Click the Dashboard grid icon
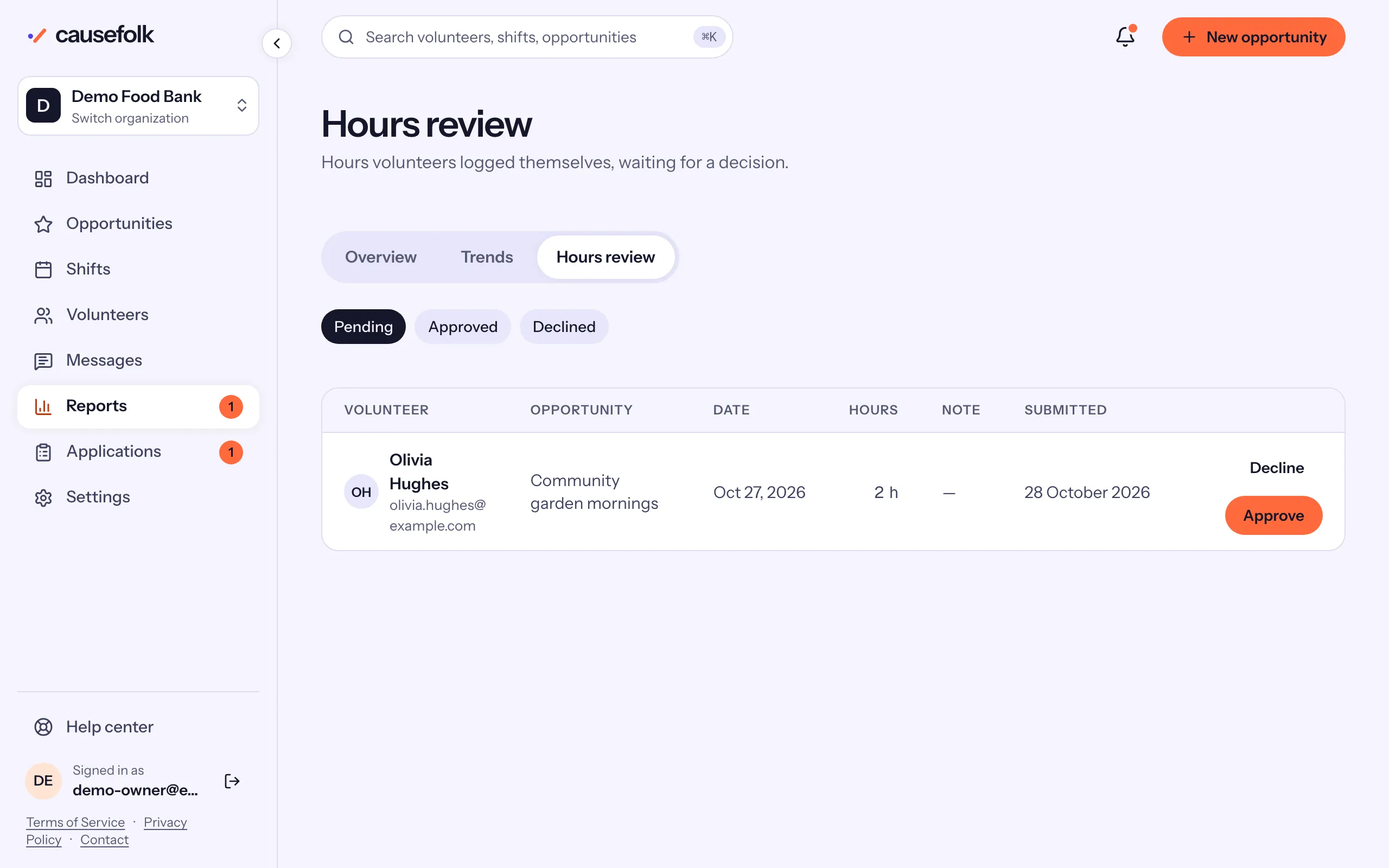1389x868 pixels. [43, 178]
